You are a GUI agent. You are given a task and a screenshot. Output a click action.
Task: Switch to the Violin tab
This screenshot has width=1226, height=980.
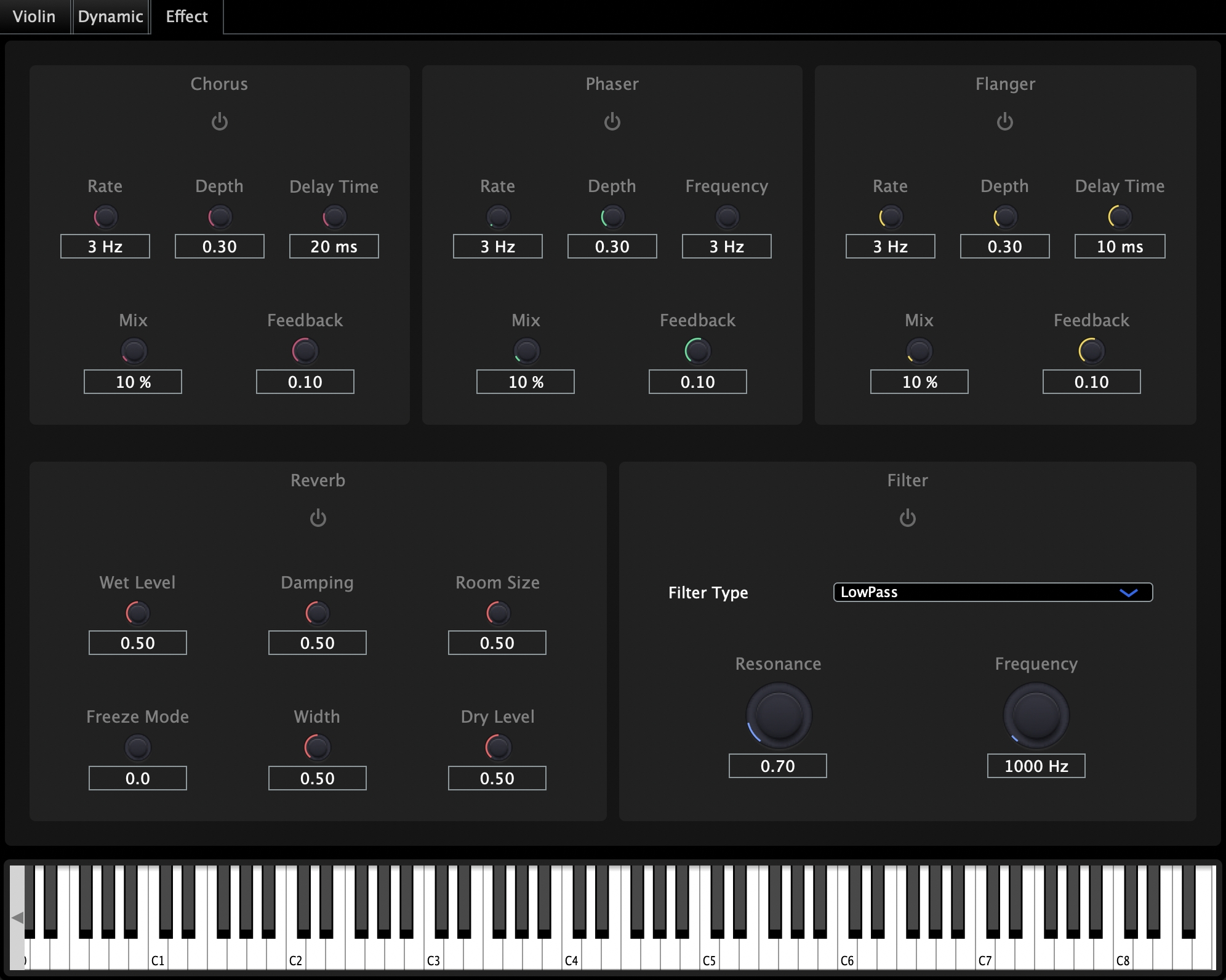click(34, 17)
